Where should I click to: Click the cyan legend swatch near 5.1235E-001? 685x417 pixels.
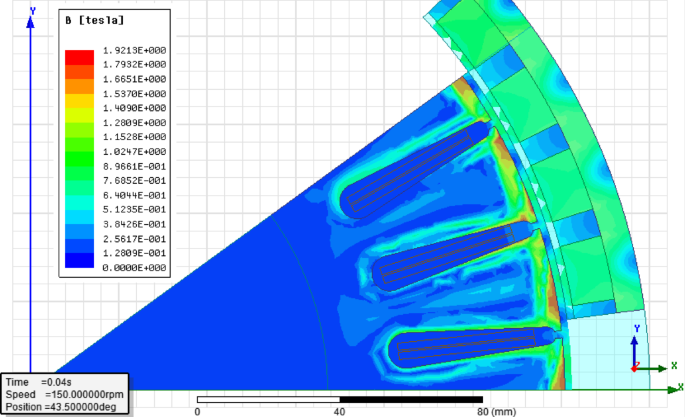[x=80, y=217]
